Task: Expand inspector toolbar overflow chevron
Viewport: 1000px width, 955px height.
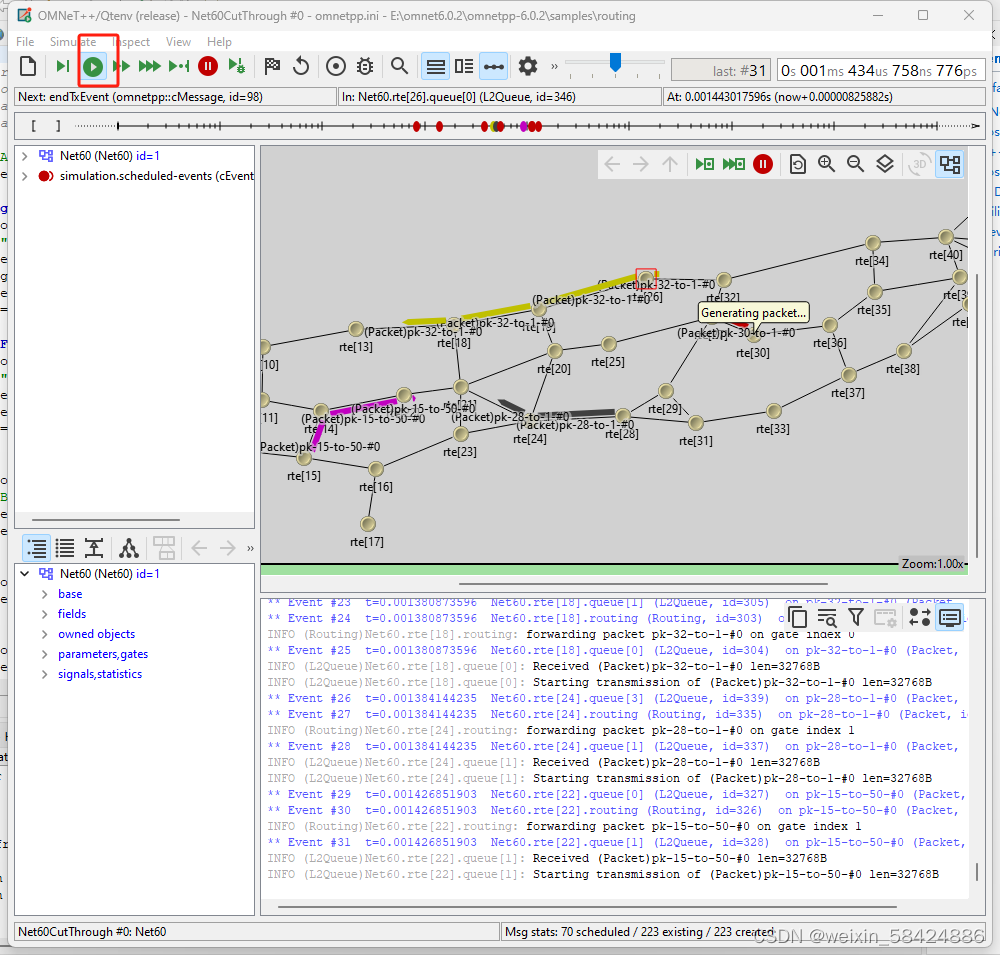Action: [250, 548]
